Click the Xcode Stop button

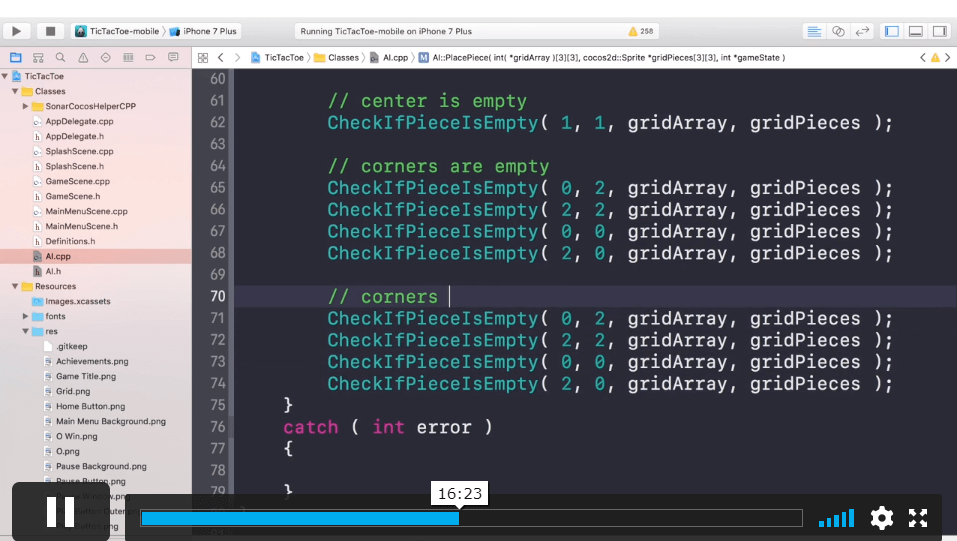point(50,31)
